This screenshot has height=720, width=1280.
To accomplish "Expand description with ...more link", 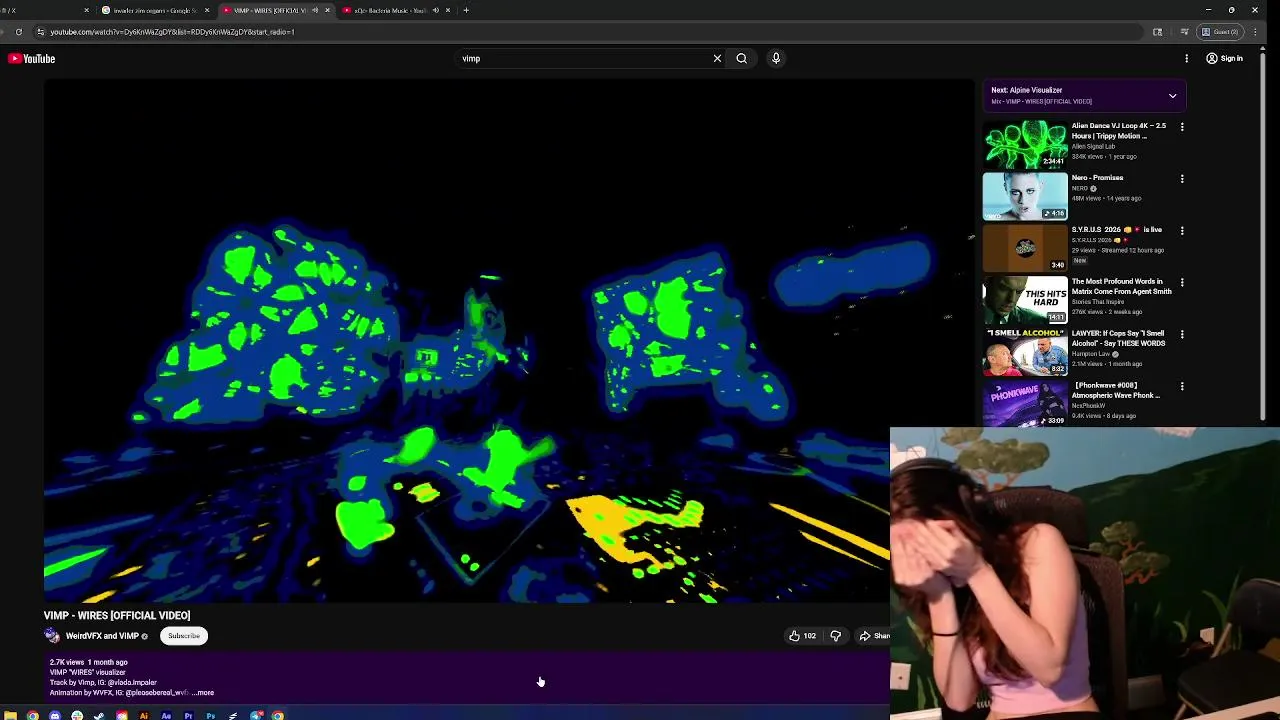I will (203, 692).
